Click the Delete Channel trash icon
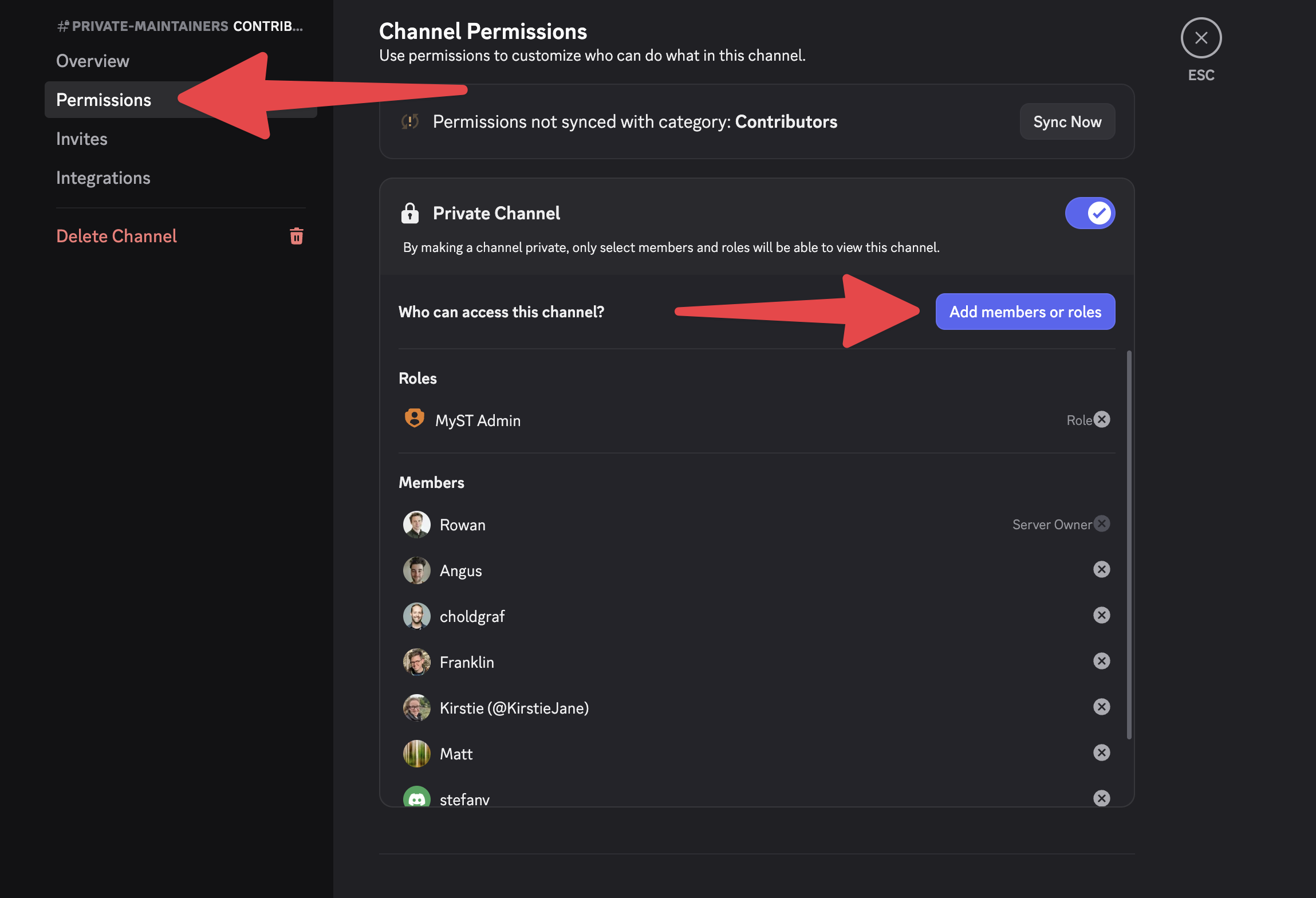This screenshot has height=898, width=1316. [296, 236]
